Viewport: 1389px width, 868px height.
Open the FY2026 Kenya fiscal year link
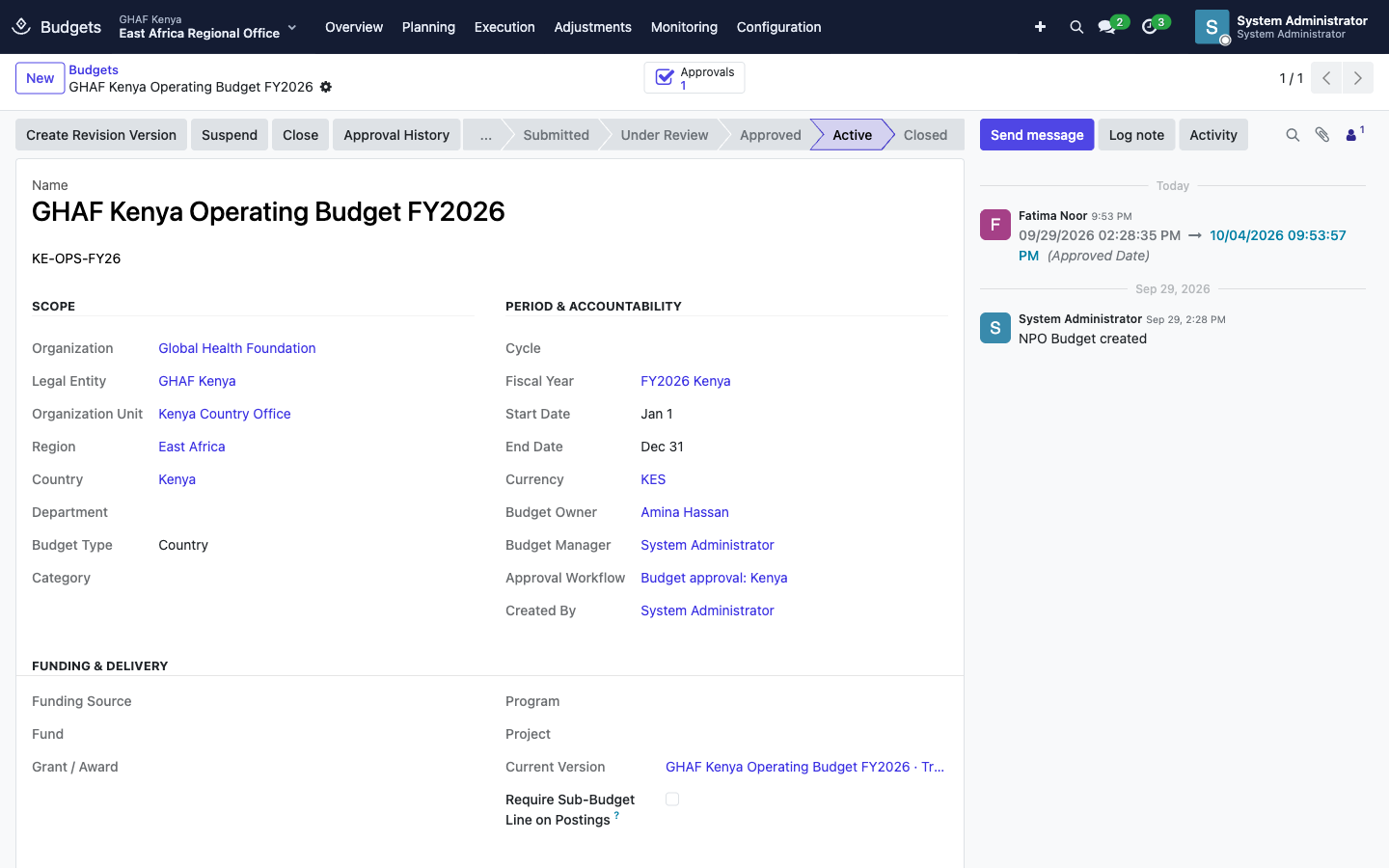pyautogui.click(x=686, y=381)
